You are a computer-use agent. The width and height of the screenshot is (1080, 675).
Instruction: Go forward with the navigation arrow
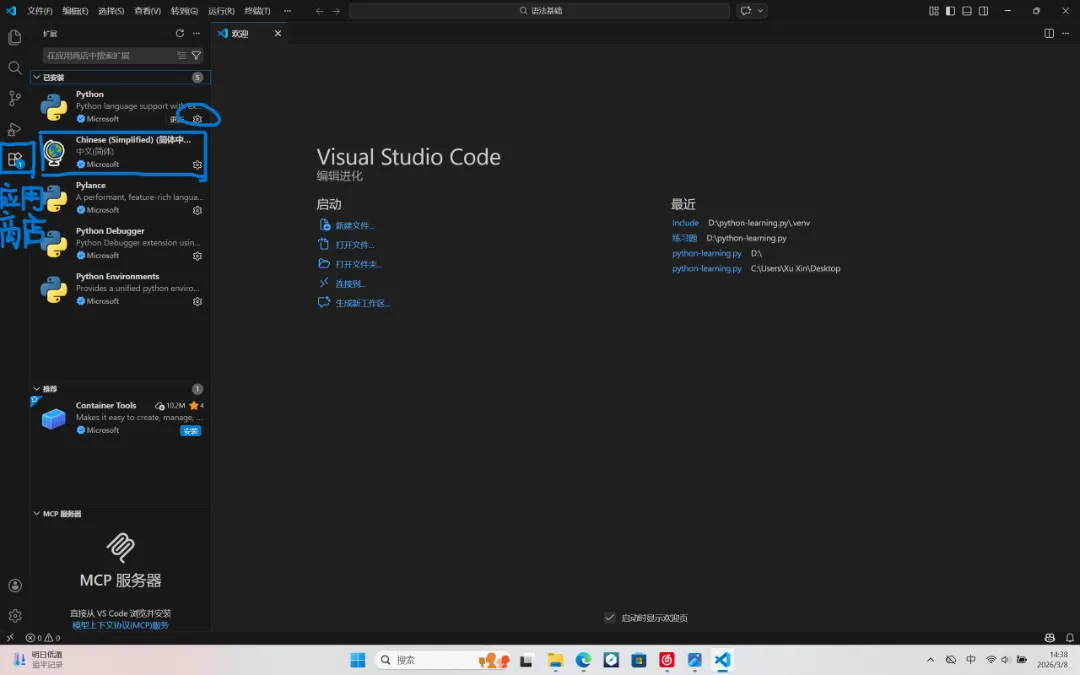[x=336, y=11]
